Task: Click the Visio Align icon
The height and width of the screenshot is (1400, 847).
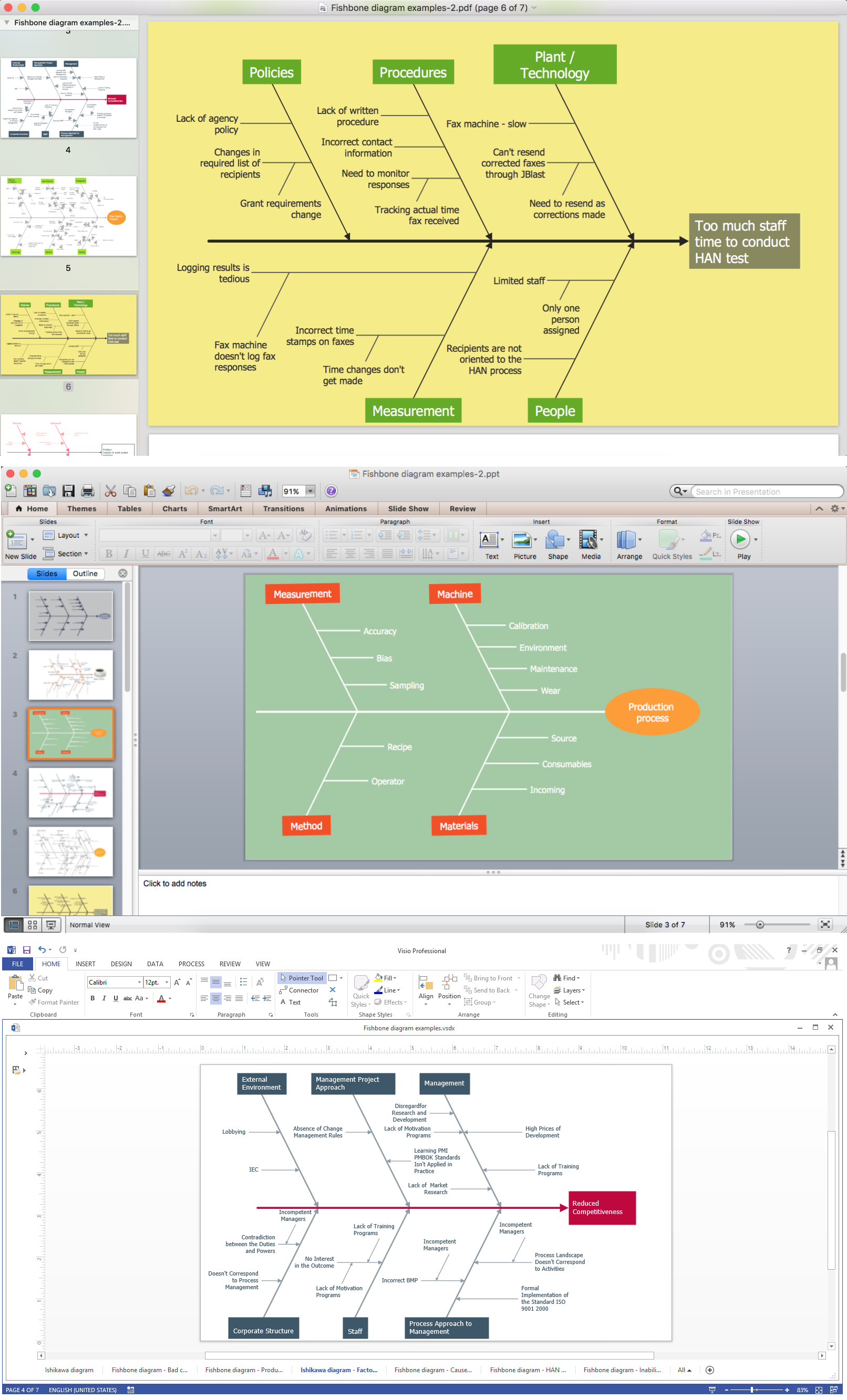Action: 425,982
